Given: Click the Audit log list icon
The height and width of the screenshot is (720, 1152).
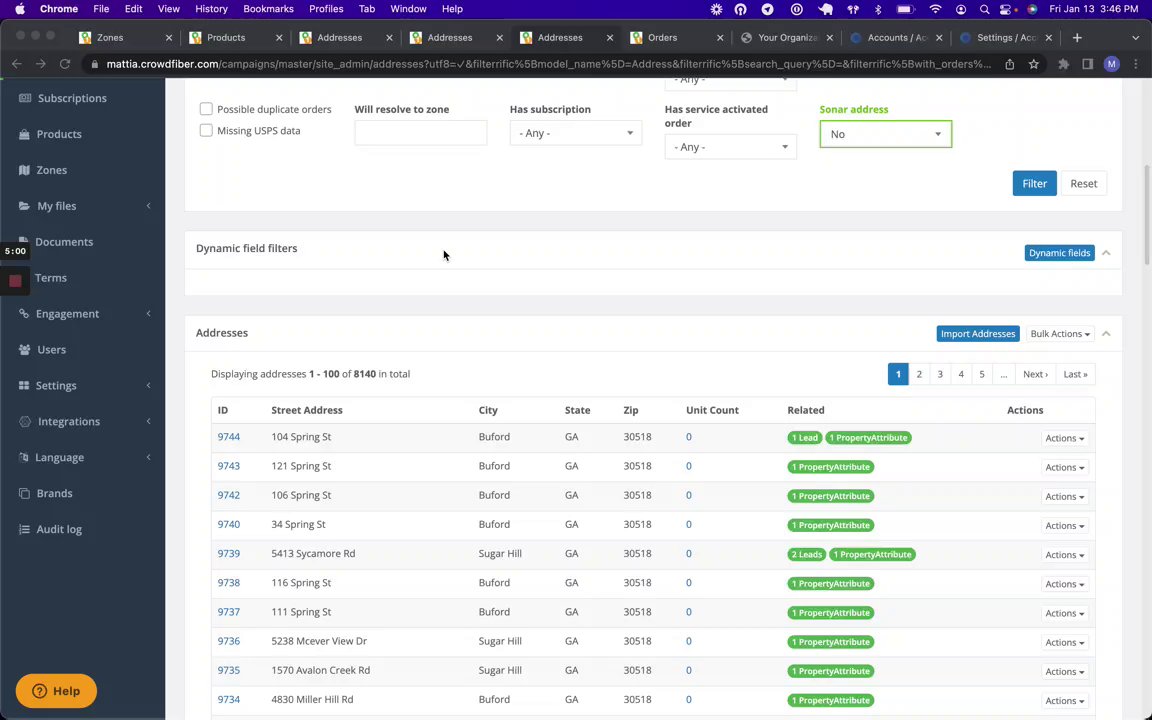Looking at the screenshot, I should coord(24,529).
